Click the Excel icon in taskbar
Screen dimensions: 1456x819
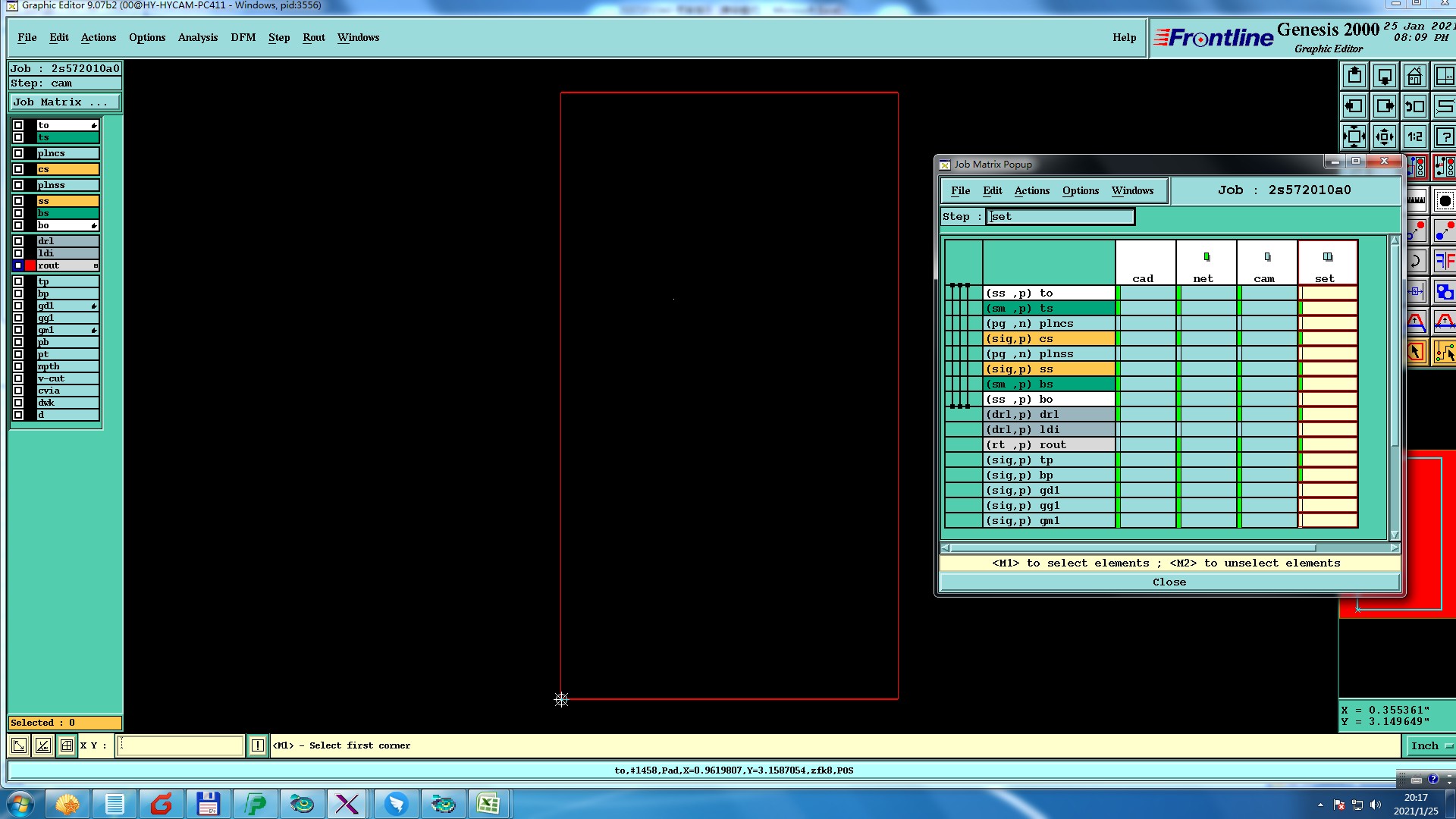[x=488, y=803]
